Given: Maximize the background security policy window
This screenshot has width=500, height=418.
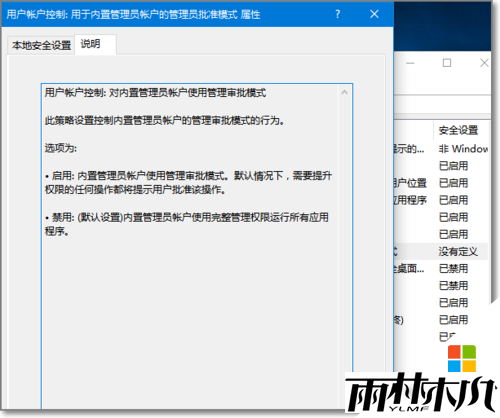Looking at the screenshot, I should [447, 63].
